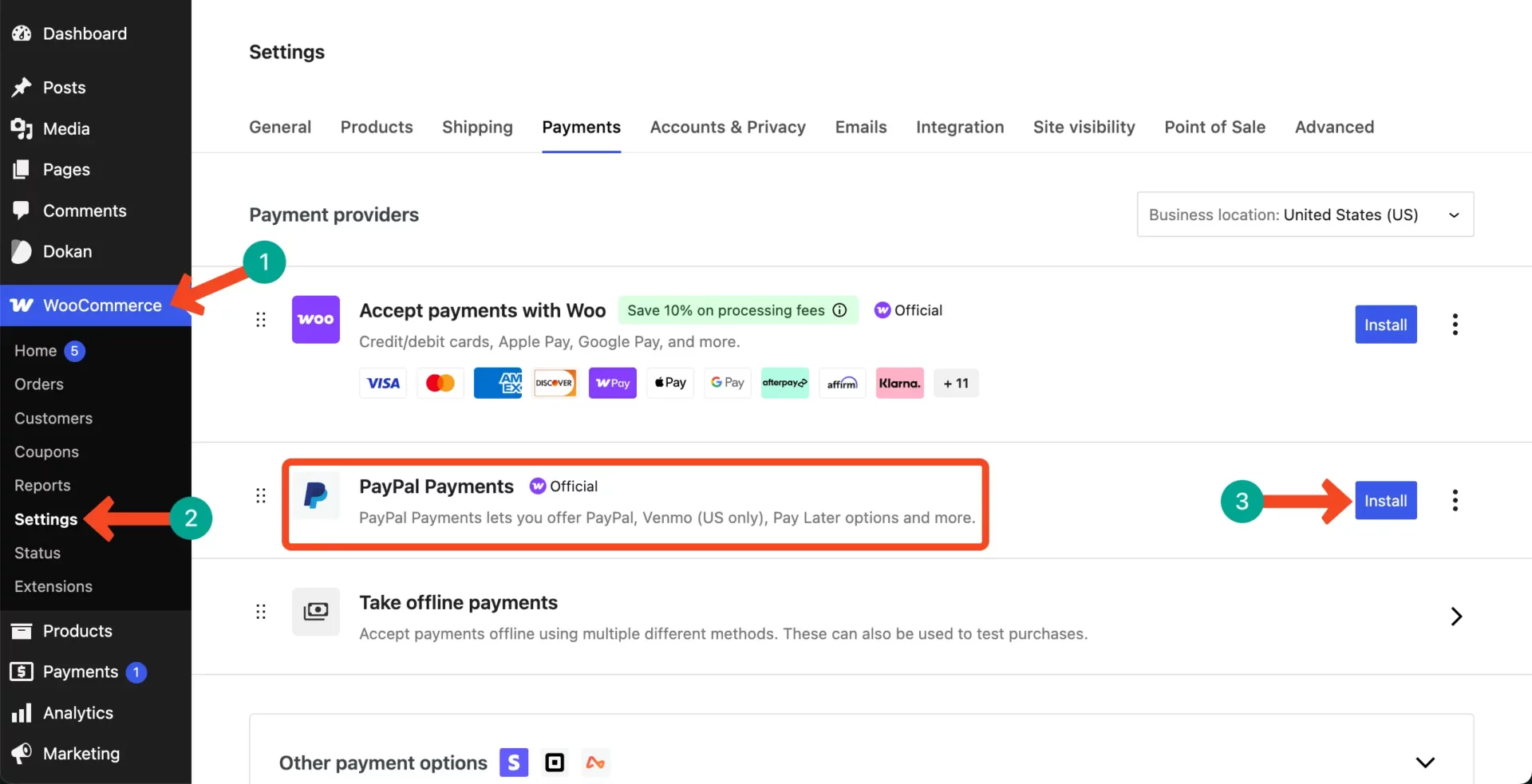Click the Discover card icon
Screen dimensions: 1532x784
[555, 383]
